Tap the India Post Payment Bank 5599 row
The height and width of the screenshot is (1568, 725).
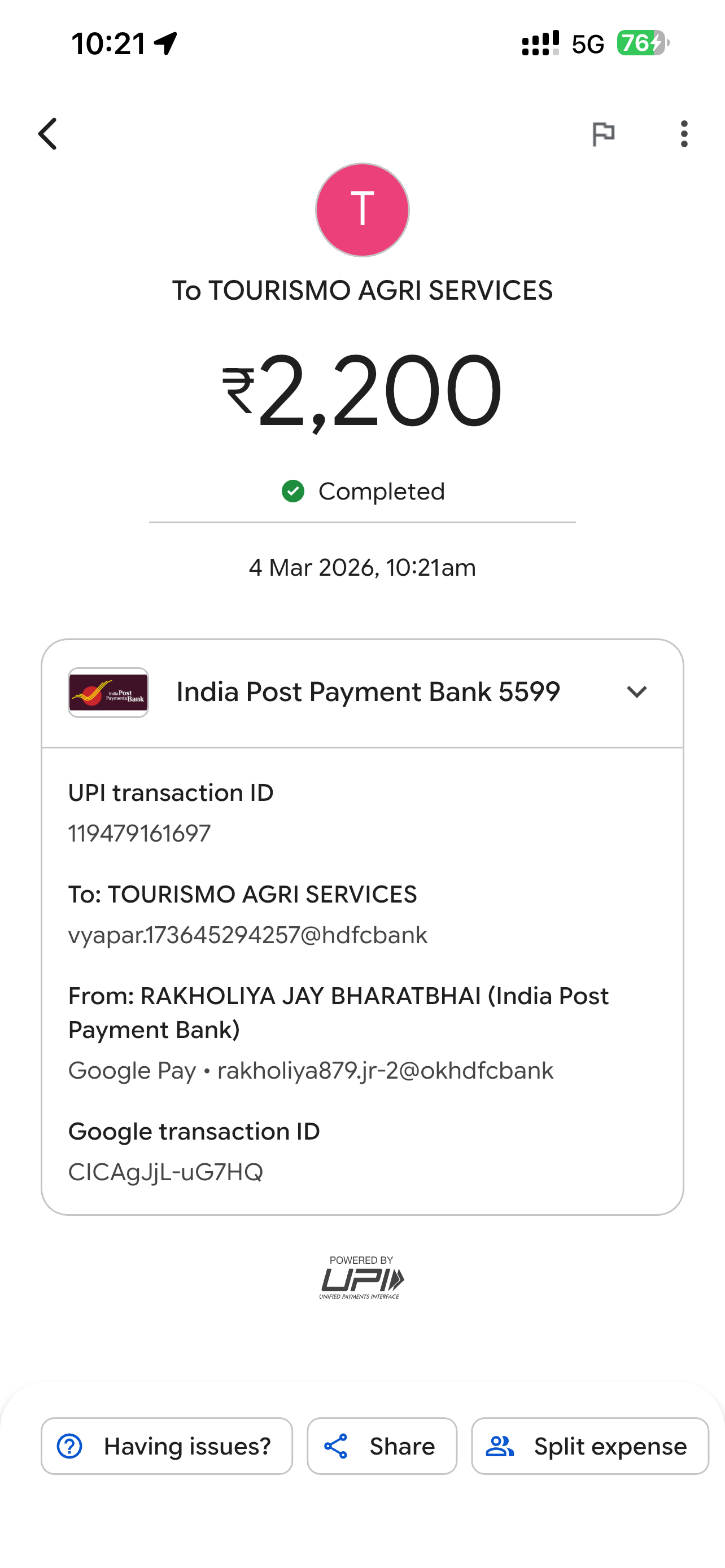point(368,692)
